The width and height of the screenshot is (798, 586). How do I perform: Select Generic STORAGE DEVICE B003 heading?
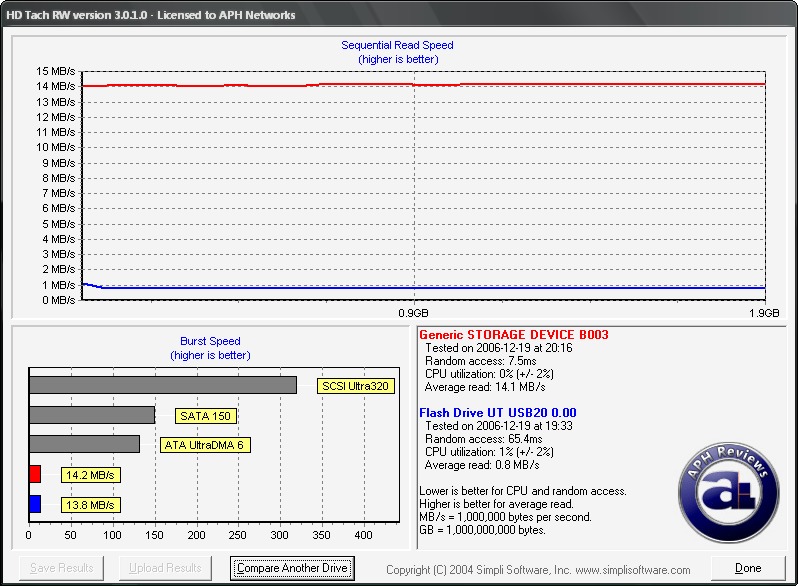click(513, 335)
